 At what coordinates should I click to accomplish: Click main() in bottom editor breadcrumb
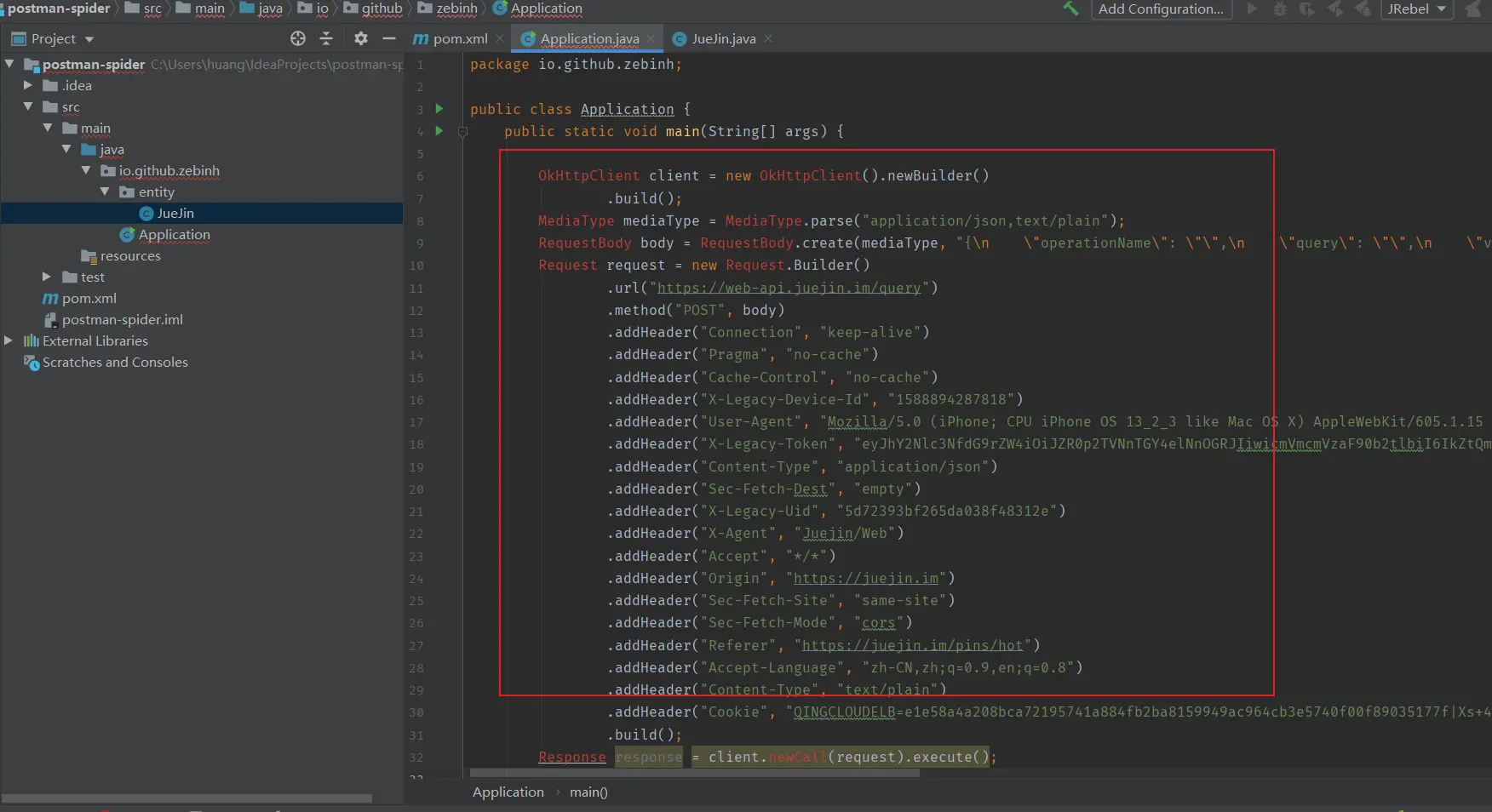[588, 792]
